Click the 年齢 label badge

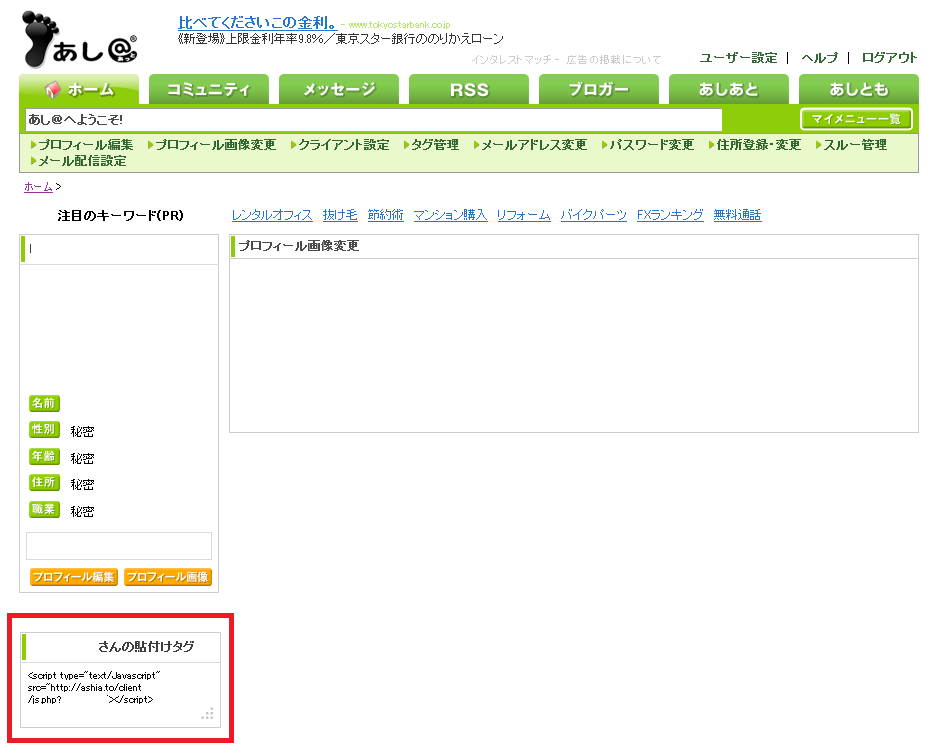coord(44,457)
